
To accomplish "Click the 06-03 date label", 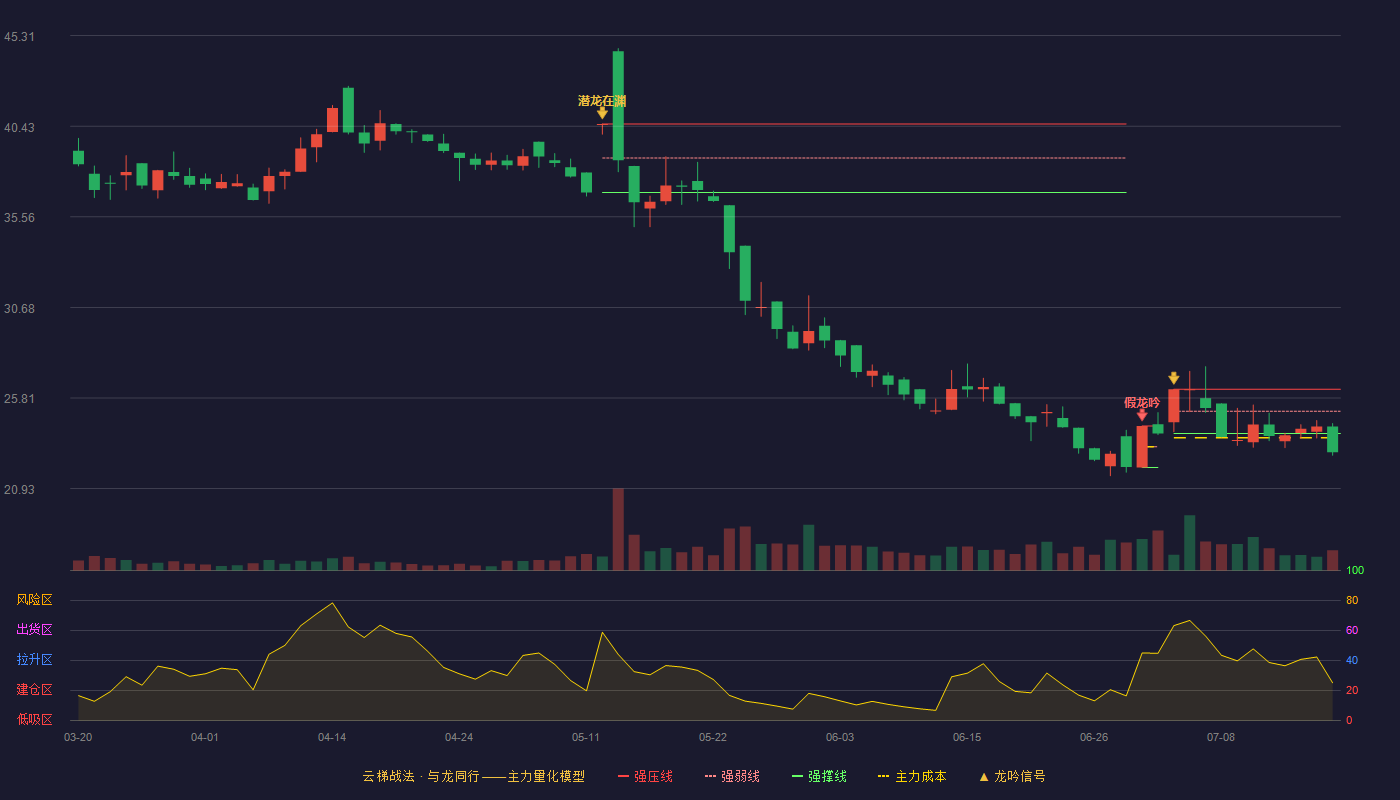I will coord(840,737).
